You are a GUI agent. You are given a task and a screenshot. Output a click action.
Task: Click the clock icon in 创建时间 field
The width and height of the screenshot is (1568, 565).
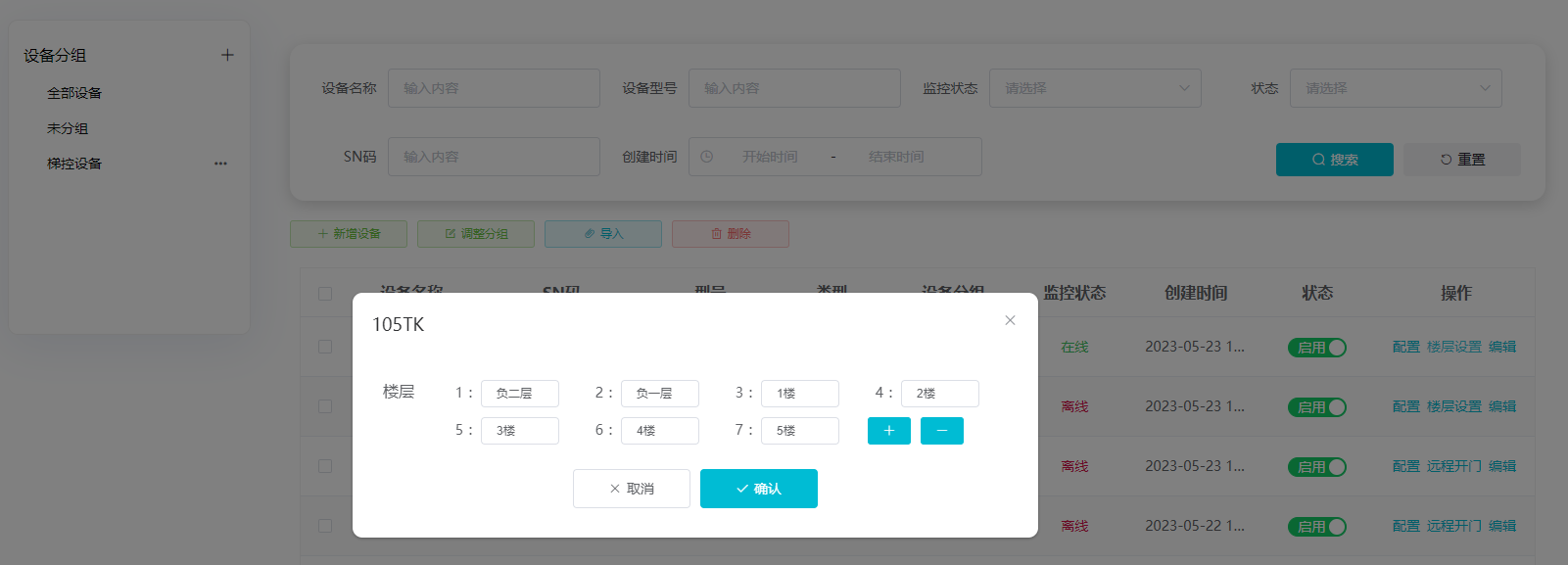[706, 157]
